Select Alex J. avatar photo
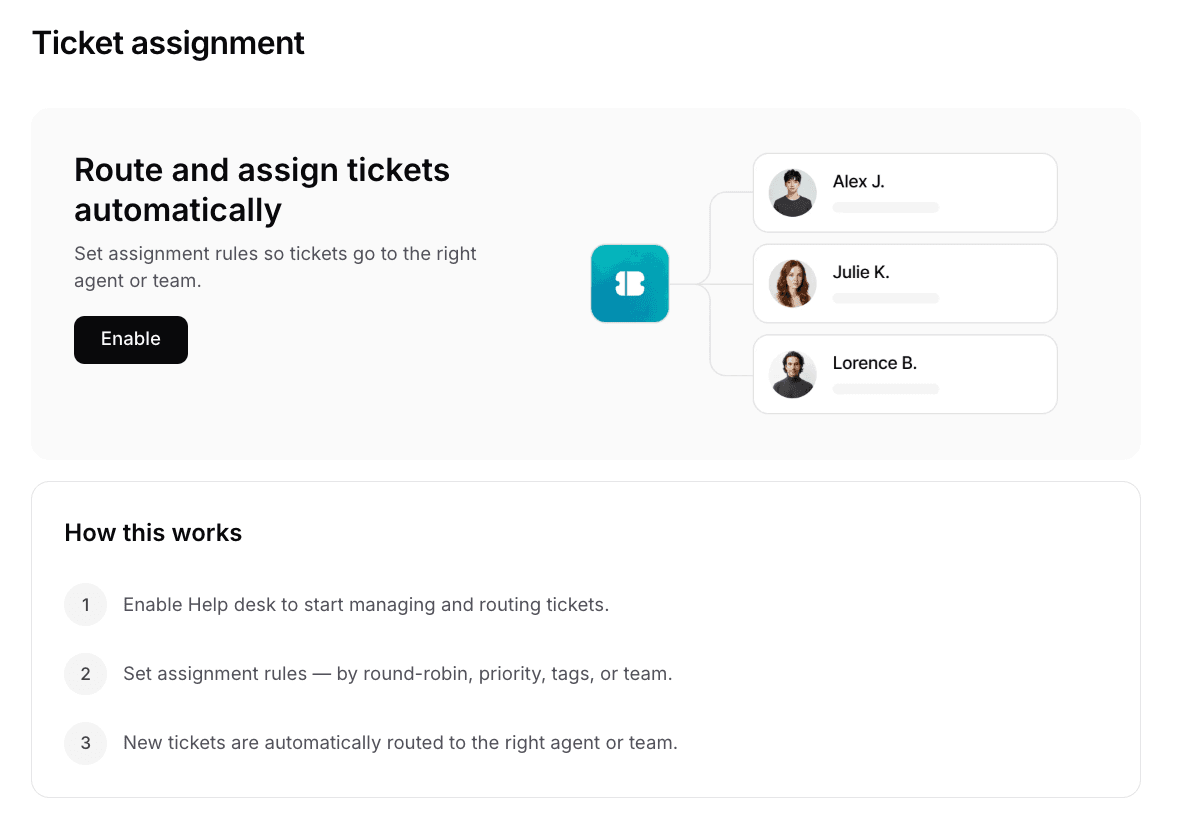The height and width of the screenshot is (838, 1200). pos(793,193)
